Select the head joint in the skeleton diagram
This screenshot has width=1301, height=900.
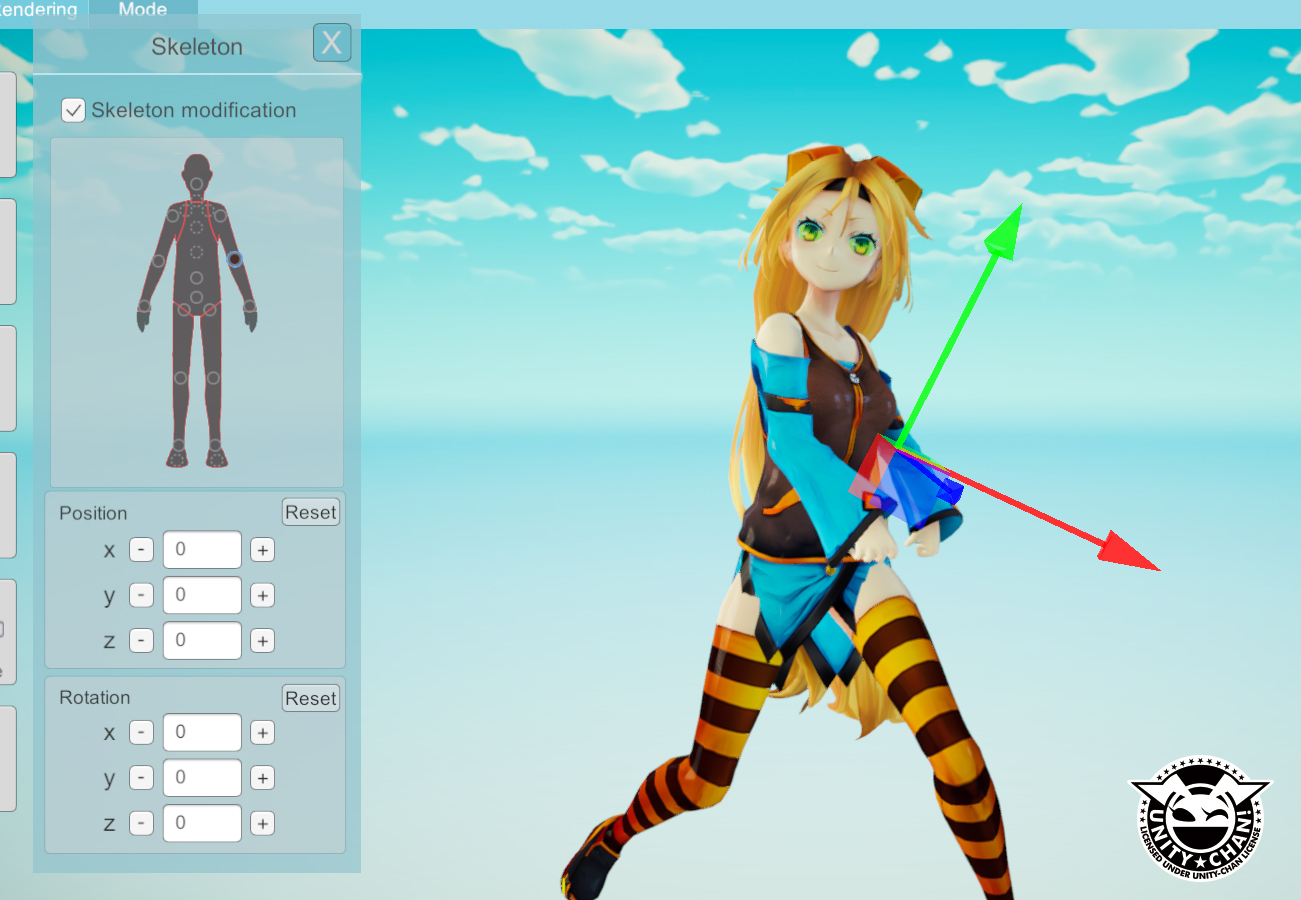(197, 183)
